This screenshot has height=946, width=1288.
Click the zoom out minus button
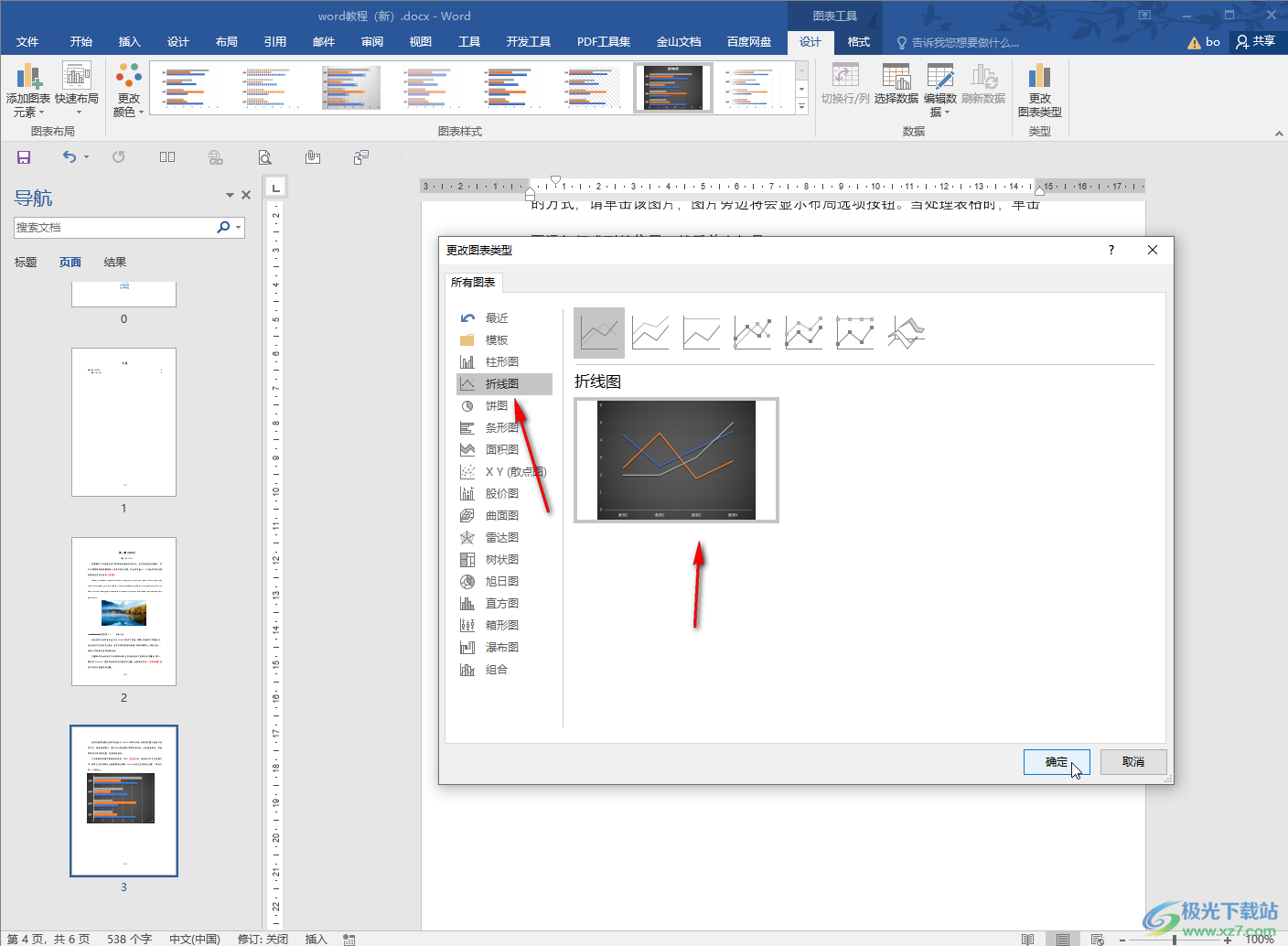click(x=1122, y=940)
